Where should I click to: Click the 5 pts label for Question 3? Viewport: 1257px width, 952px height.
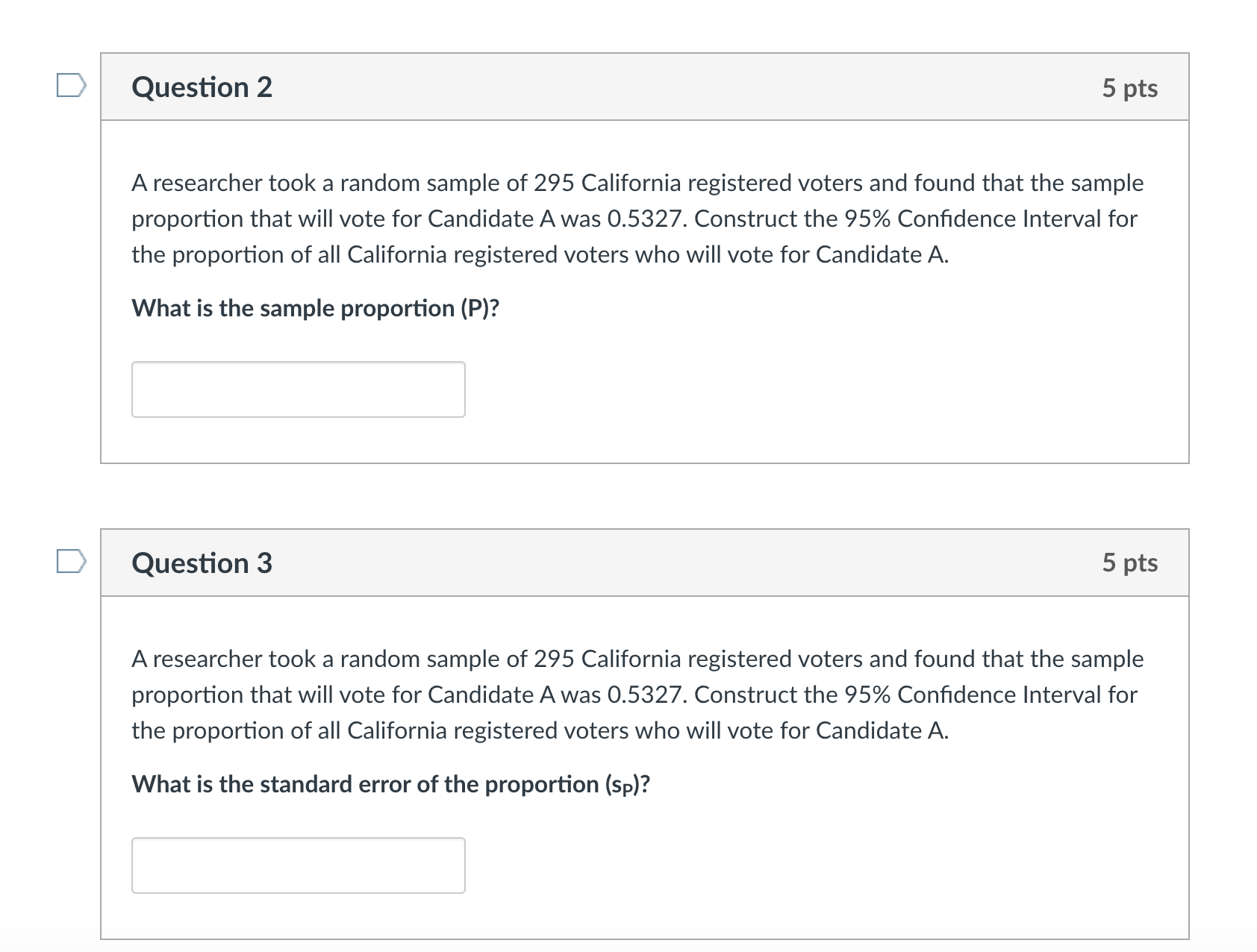pyautogui.click(x=1132, y=563)
